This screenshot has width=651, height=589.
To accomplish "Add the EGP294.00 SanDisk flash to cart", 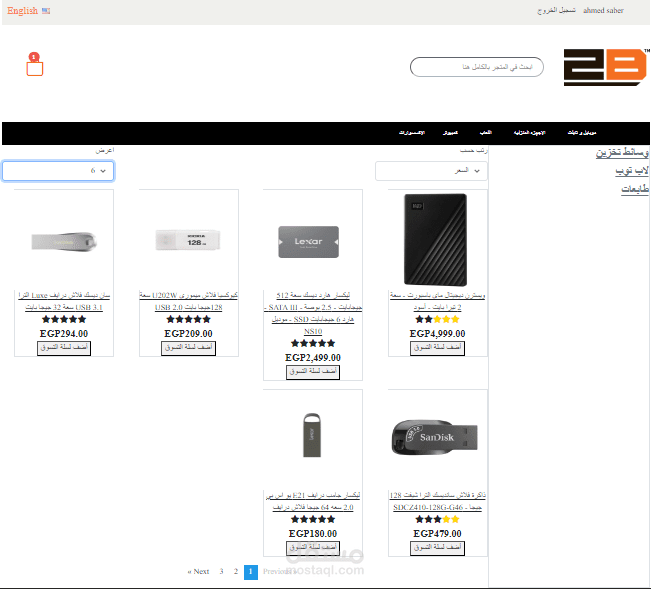I will tap(64, 348).
